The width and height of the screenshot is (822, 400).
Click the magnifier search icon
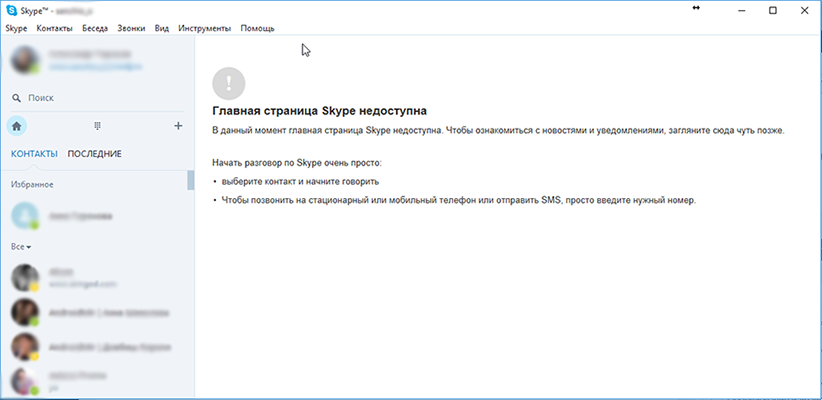tap(16, 98)
